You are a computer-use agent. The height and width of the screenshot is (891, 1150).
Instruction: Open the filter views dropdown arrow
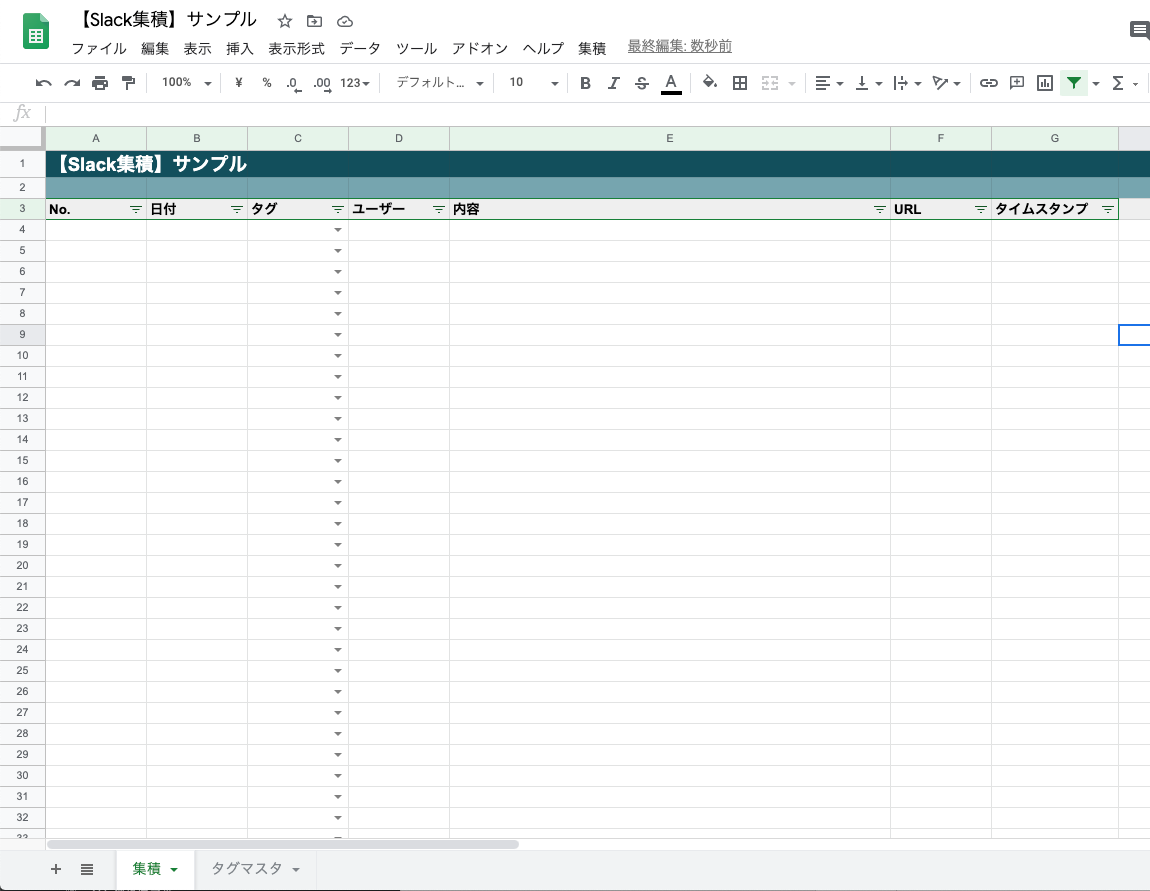coord(1096,84)
